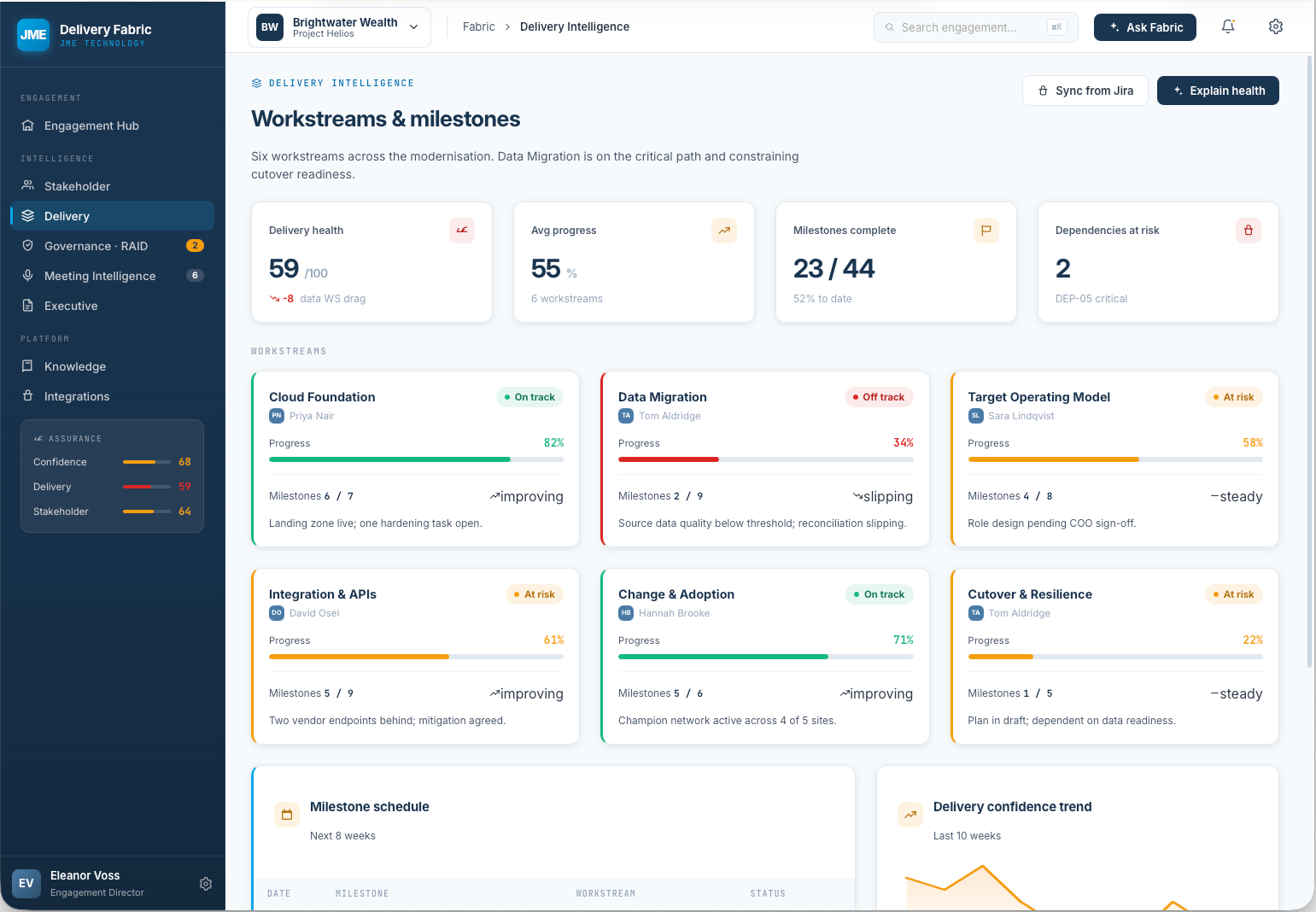This screenshot has height=912, width=1316.
Task: Go to Governance · RAID
Action: (x=112, y=246)
